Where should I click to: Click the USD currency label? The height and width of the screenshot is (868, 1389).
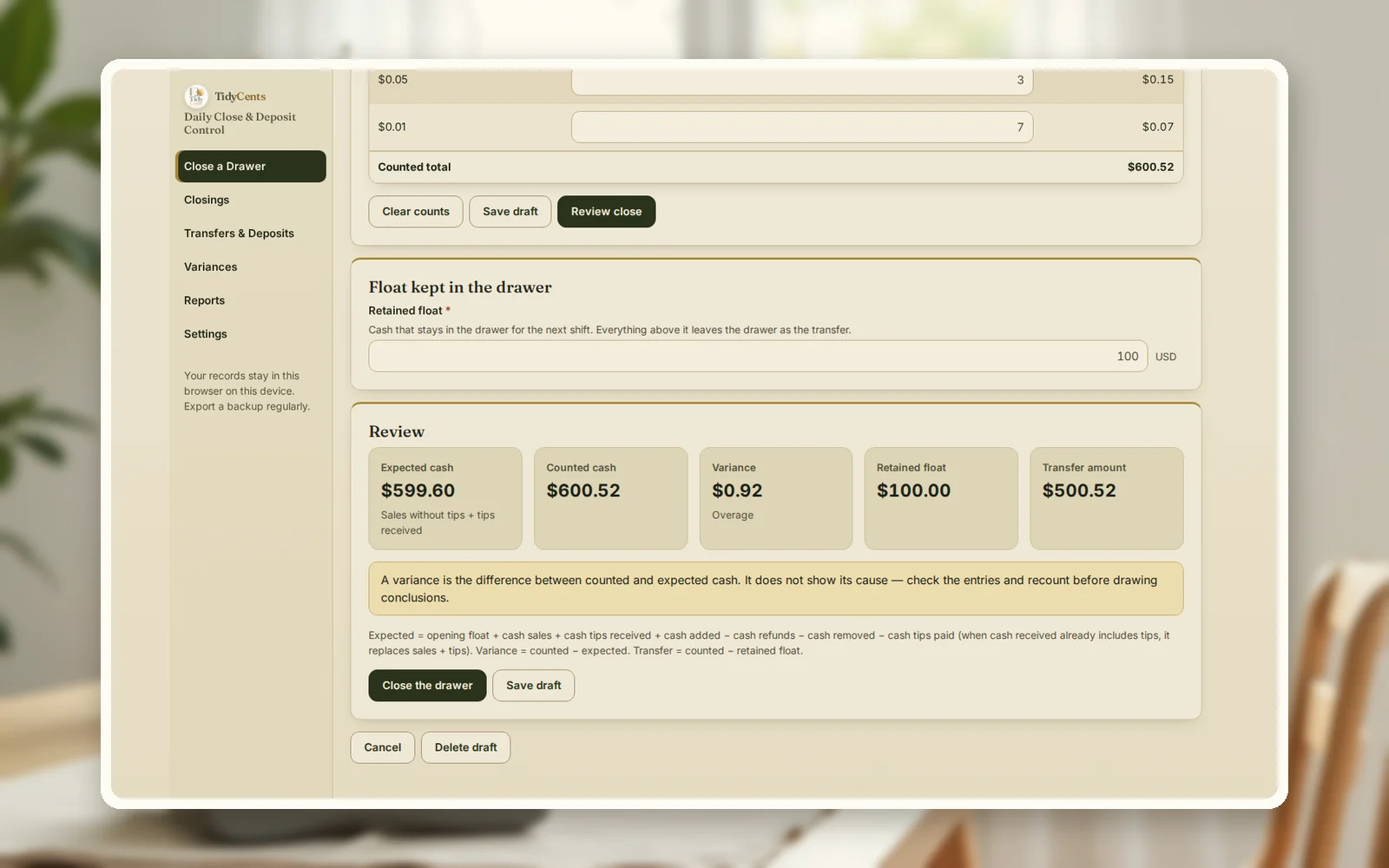coord(1166,357)
